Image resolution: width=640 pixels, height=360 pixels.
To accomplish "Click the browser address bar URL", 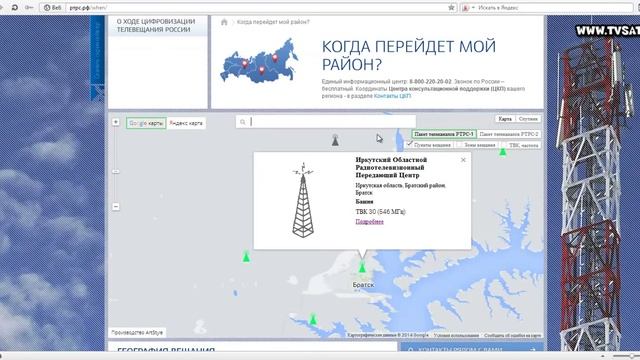I will point(88,8).
